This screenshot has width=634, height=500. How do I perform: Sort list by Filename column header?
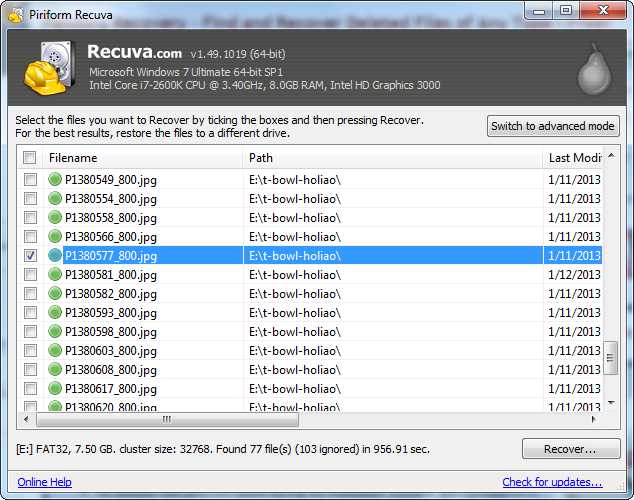[x=143, y=158]
